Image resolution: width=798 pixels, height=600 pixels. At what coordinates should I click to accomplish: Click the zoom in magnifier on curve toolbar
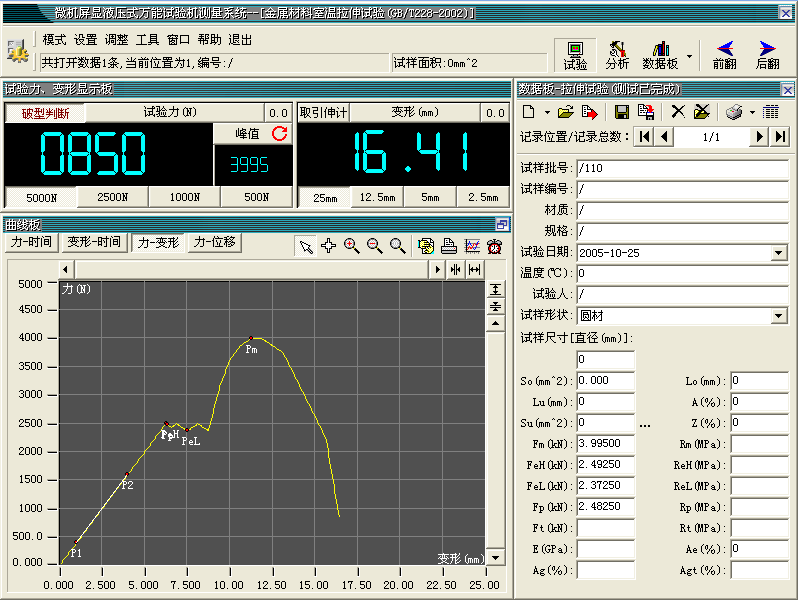[352, 246]
